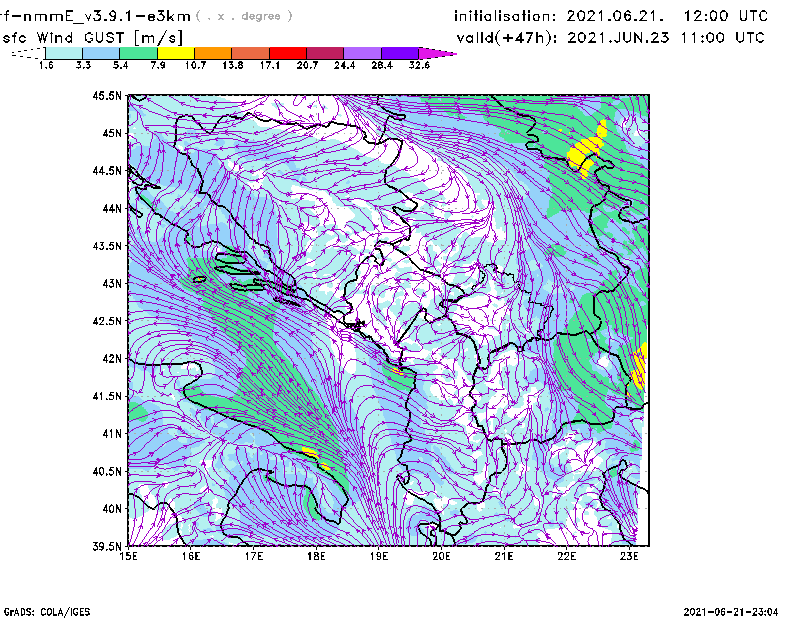Click the crimson 20.7–24.4 legend swatch
This screenshot has width=800, height=618.
coord(325,53)
